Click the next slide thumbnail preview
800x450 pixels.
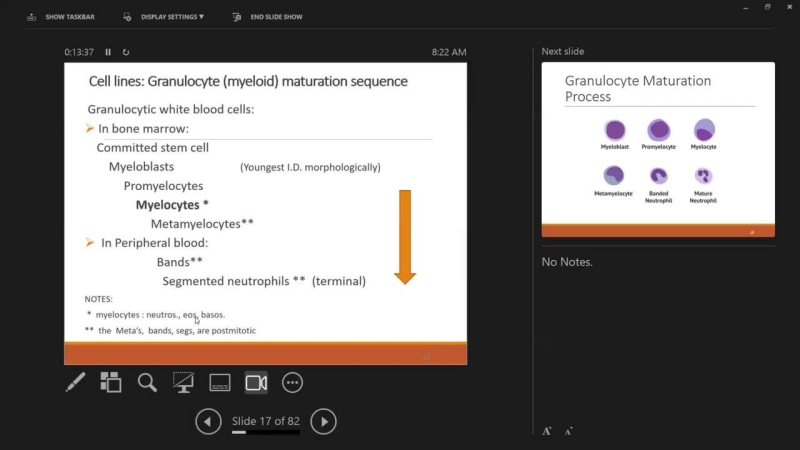point(658,149)
